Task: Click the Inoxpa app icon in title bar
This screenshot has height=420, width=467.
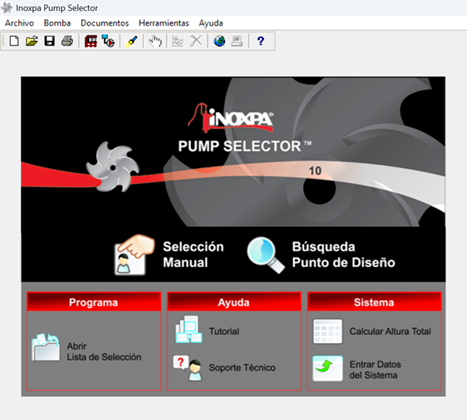Action: pos(7,8)
